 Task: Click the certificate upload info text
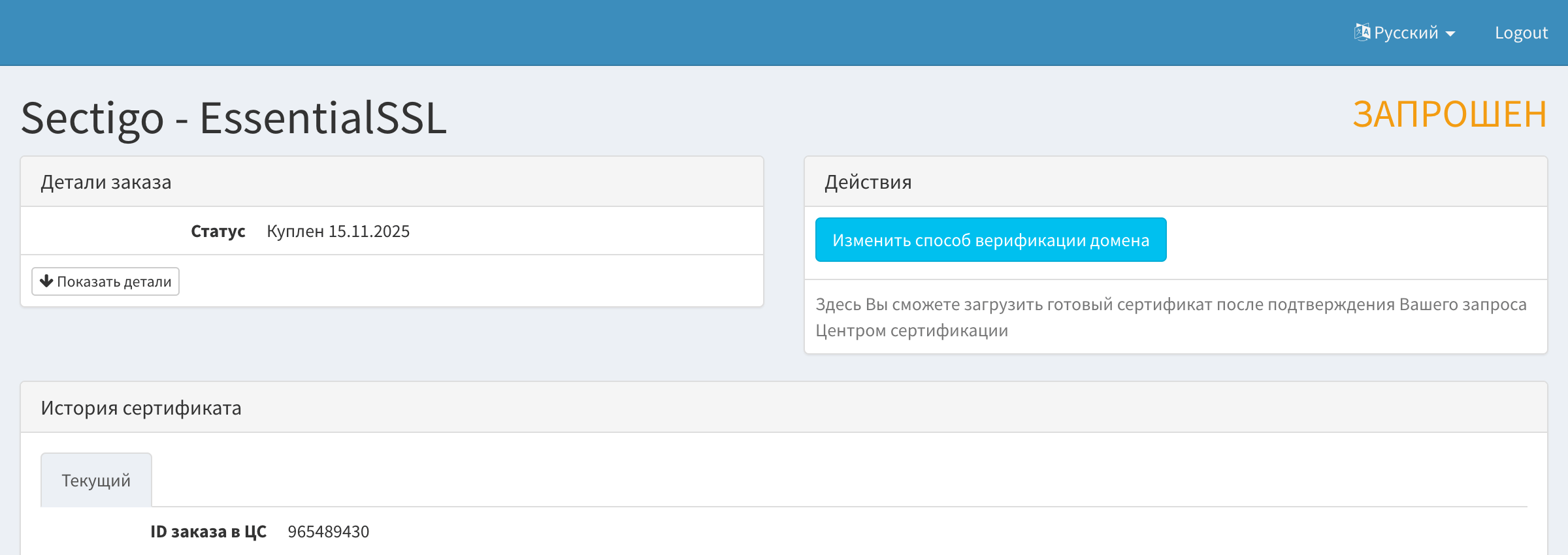tap(1171, 317)
